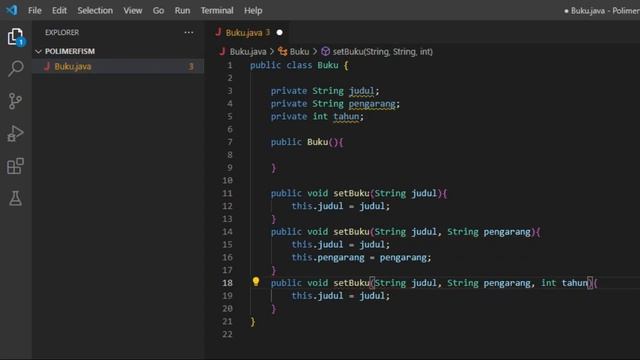Select Buku.java in the Explorer tree
Image resolution: width=640 pixels, height=360 pixels.
pos(118,66)
